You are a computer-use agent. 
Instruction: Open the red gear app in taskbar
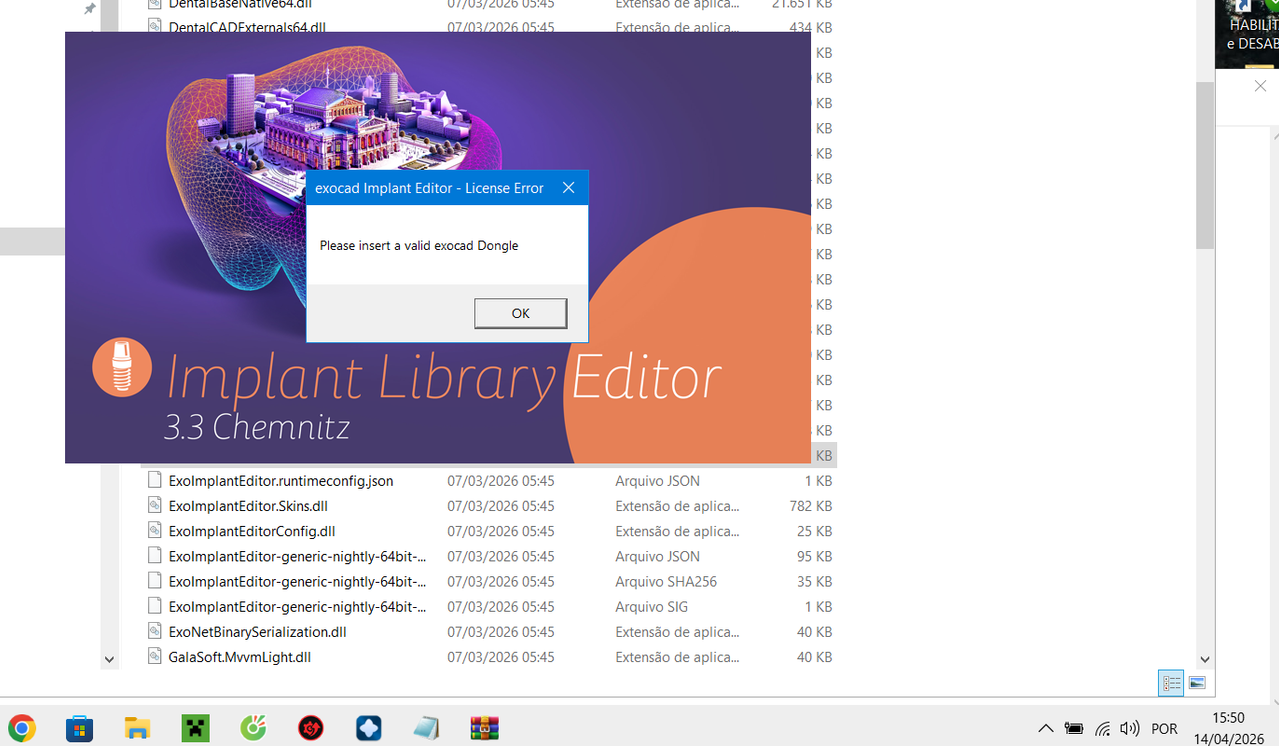click(311, 728)
